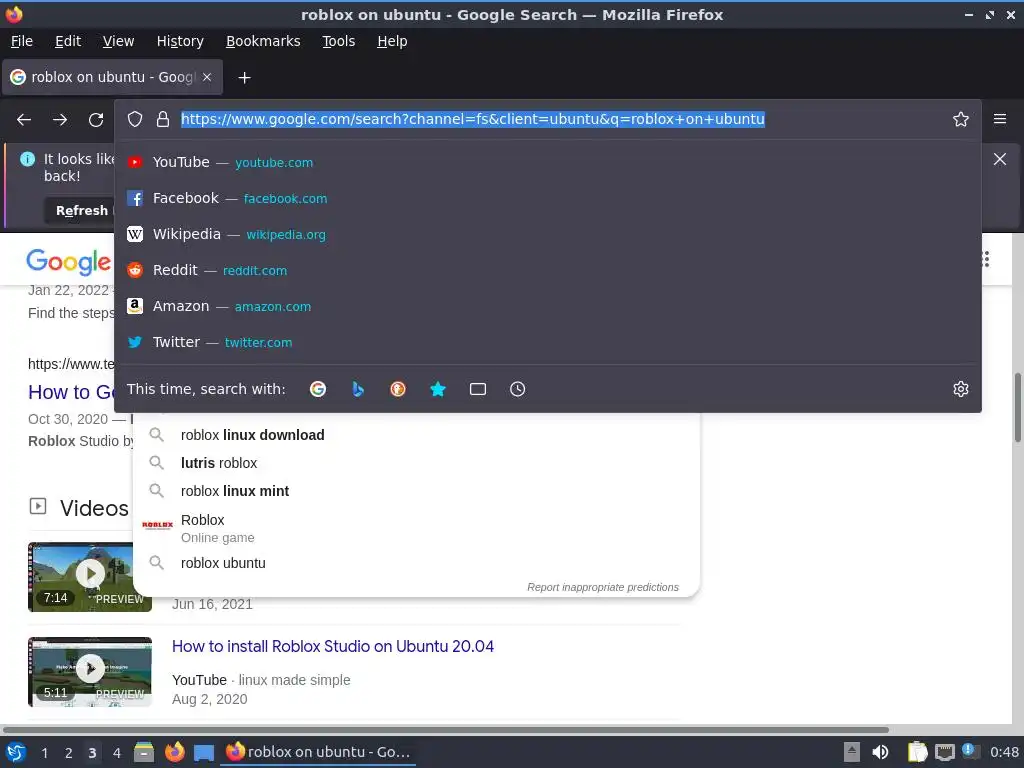
Task: Switch to workspace 2
Action: point(68,753)
